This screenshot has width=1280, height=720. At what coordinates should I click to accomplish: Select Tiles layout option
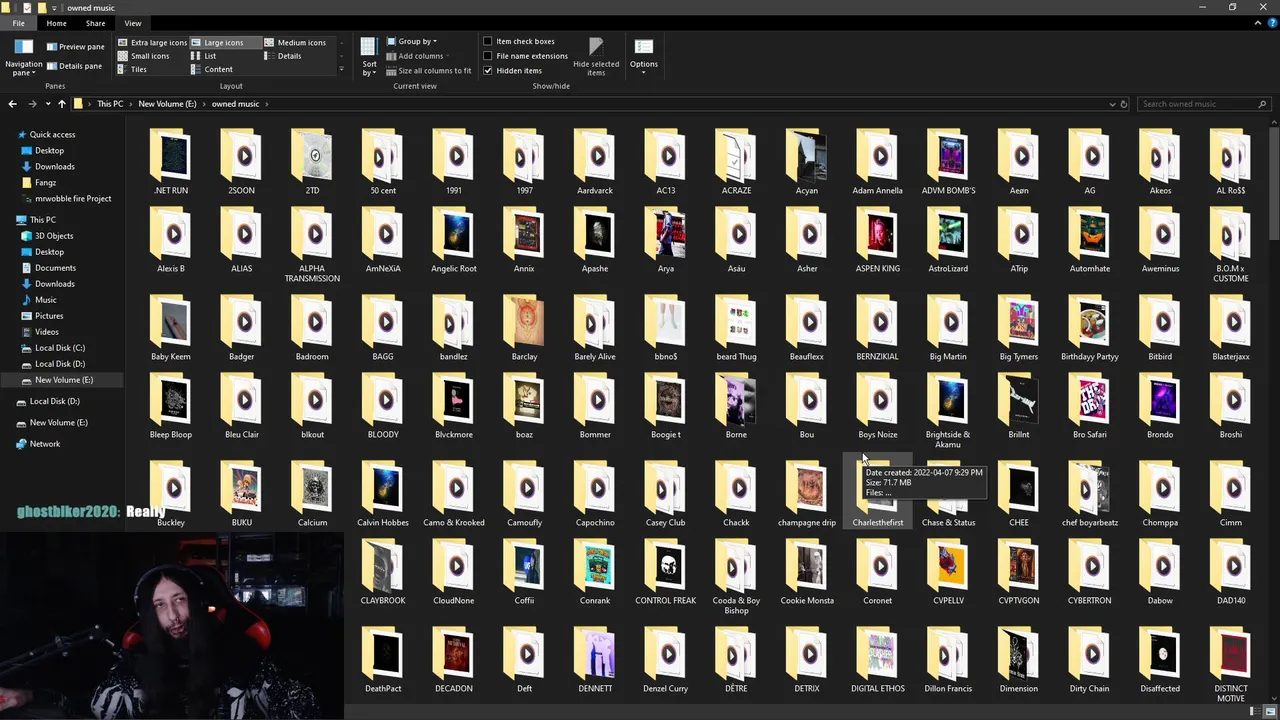click(x=132, y=69)
